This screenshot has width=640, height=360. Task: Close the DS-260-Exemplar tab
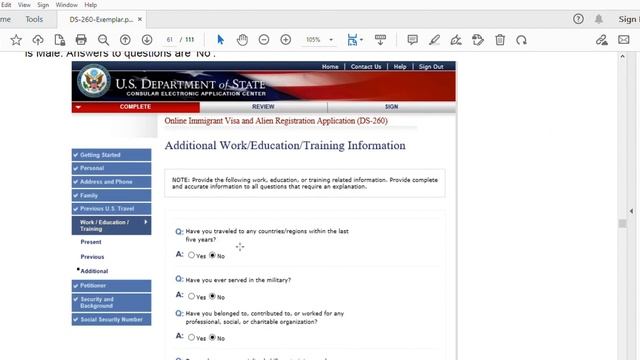pos(140,19)
